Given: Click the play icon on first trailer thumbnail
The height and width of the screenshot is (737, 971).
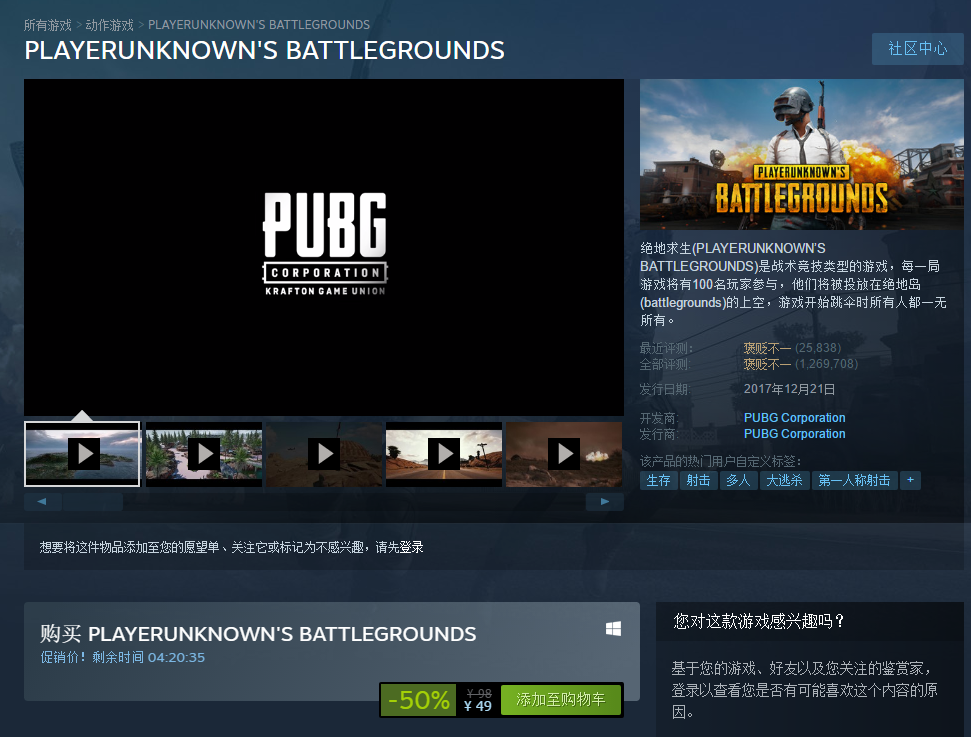Looking at the screenshot, I should [84, 454].
